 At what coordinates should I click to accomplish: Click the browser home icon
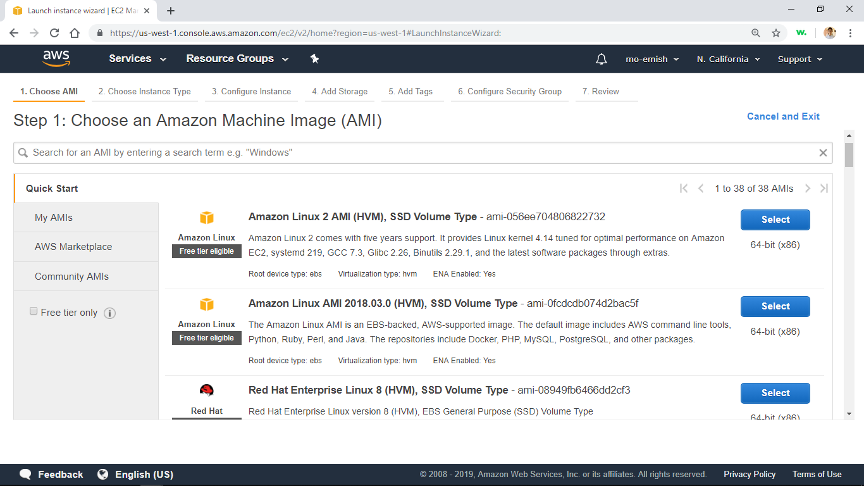(74, 33)
